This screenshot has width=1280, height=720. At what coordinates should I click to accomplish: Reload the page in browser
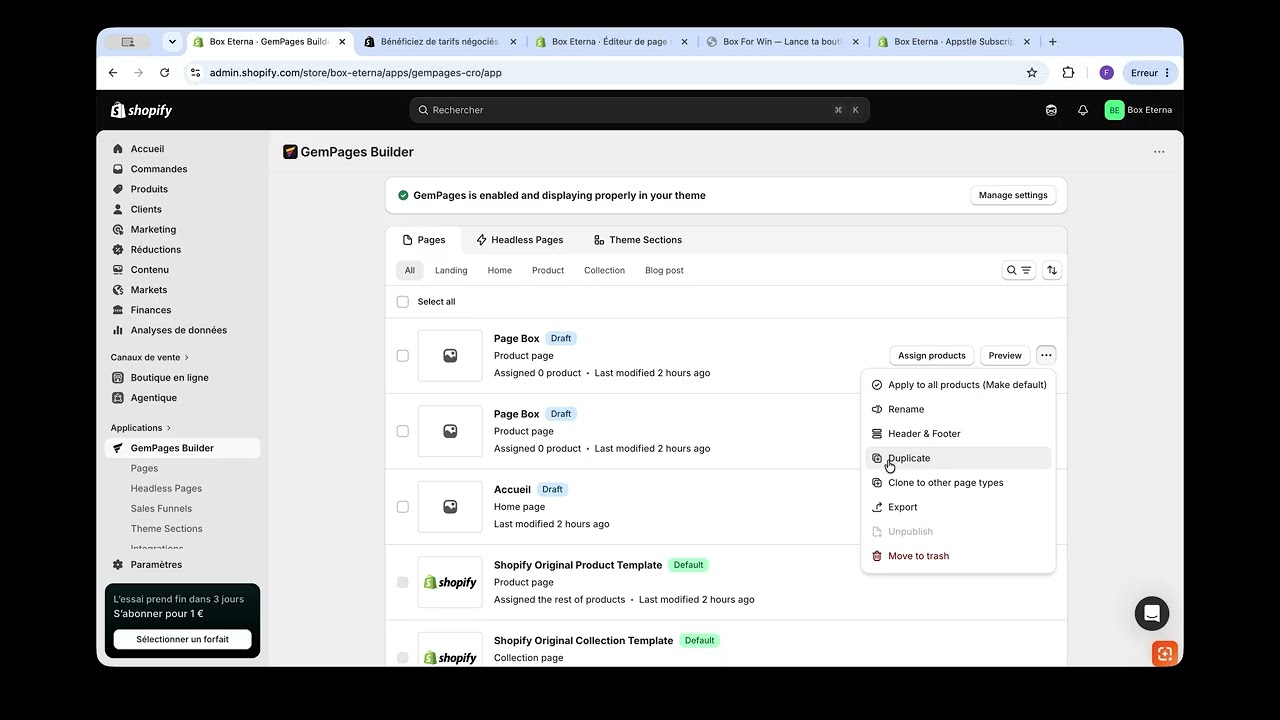coord(164,73)
